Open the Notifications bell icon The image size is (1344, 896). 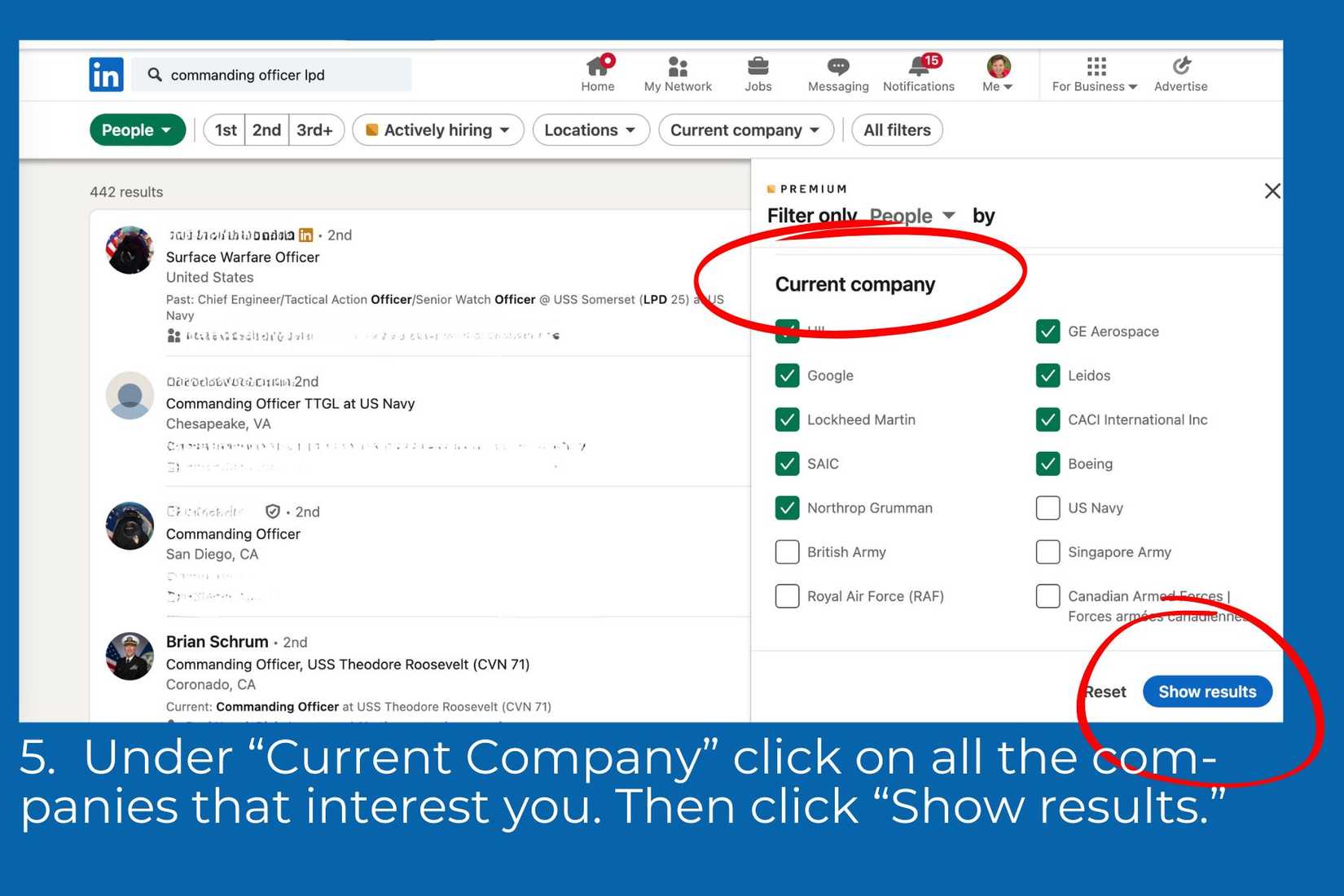[x=920, y=65]
